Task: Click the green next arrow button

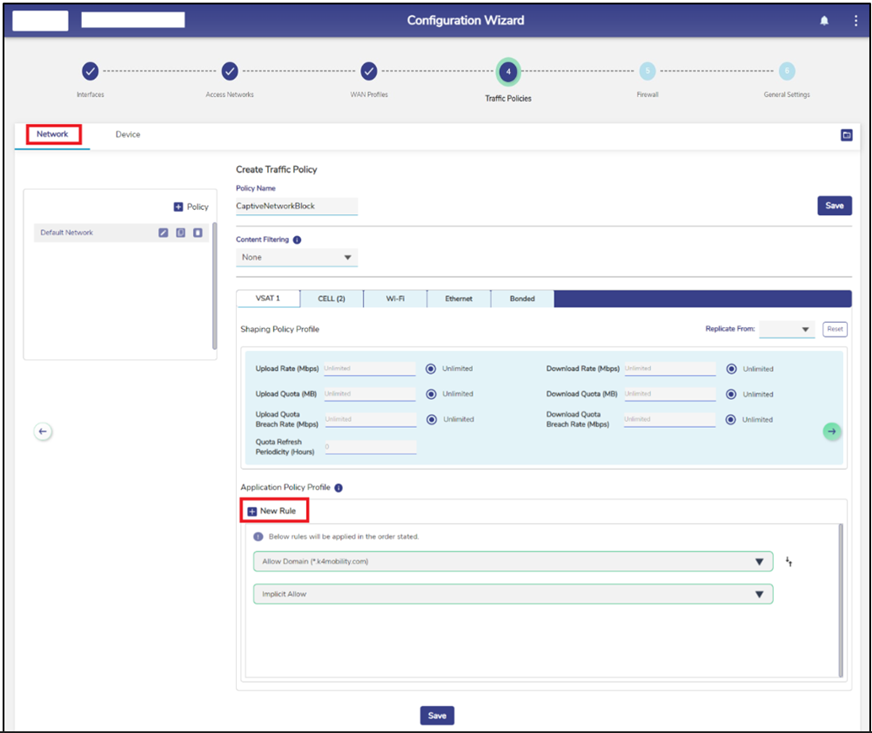Action: point(832,431)
